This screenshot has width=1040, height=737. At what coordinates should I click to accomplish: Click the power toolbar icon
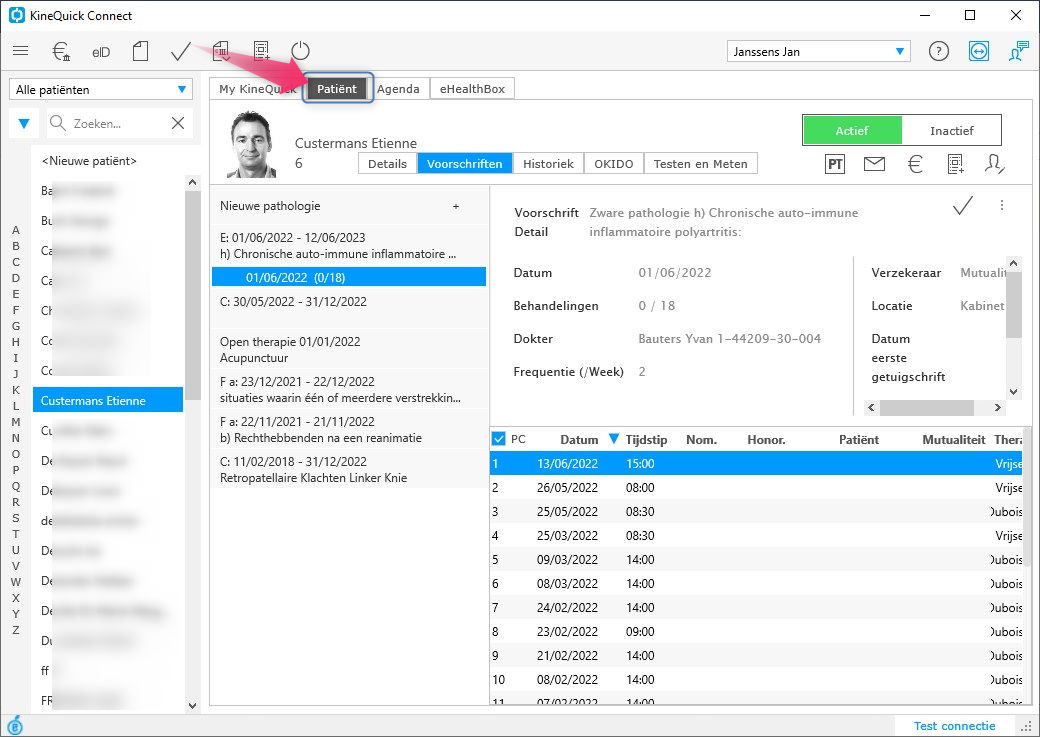tap(300, 51)
